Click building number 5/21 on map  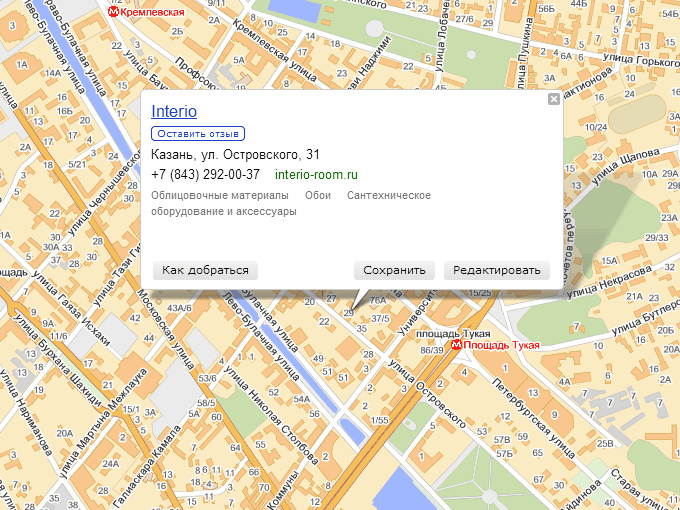pos(77,164)
